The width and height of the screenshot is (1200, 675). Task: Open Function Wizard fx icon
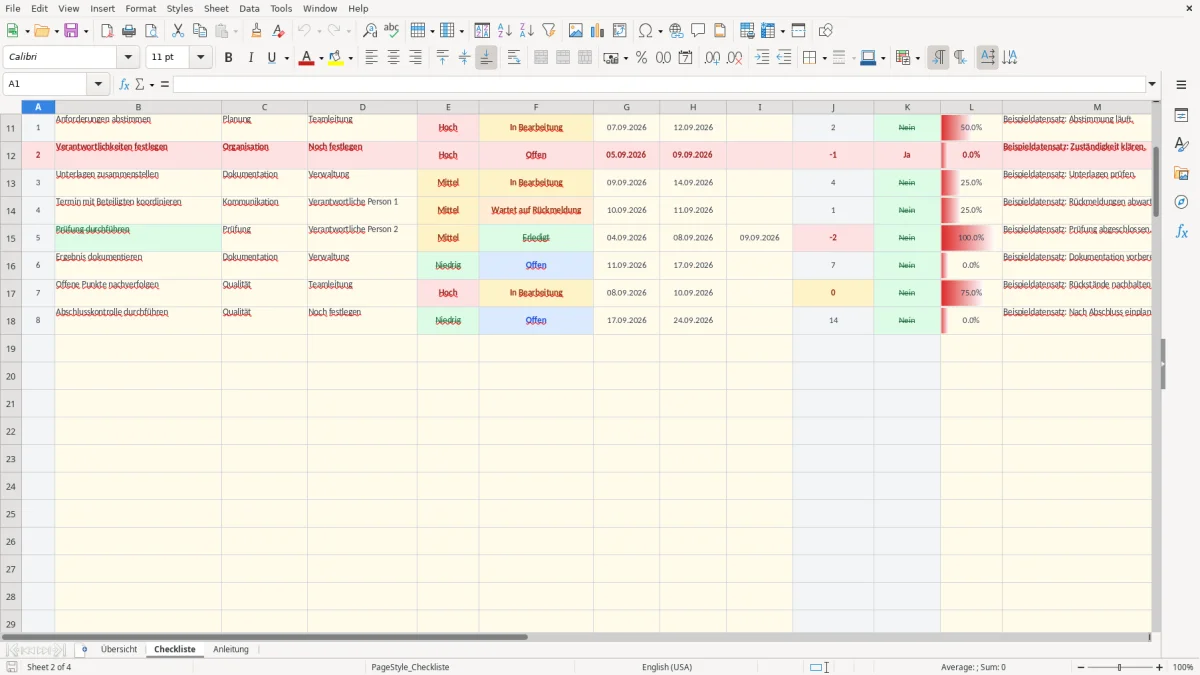[x=125, y=84]
